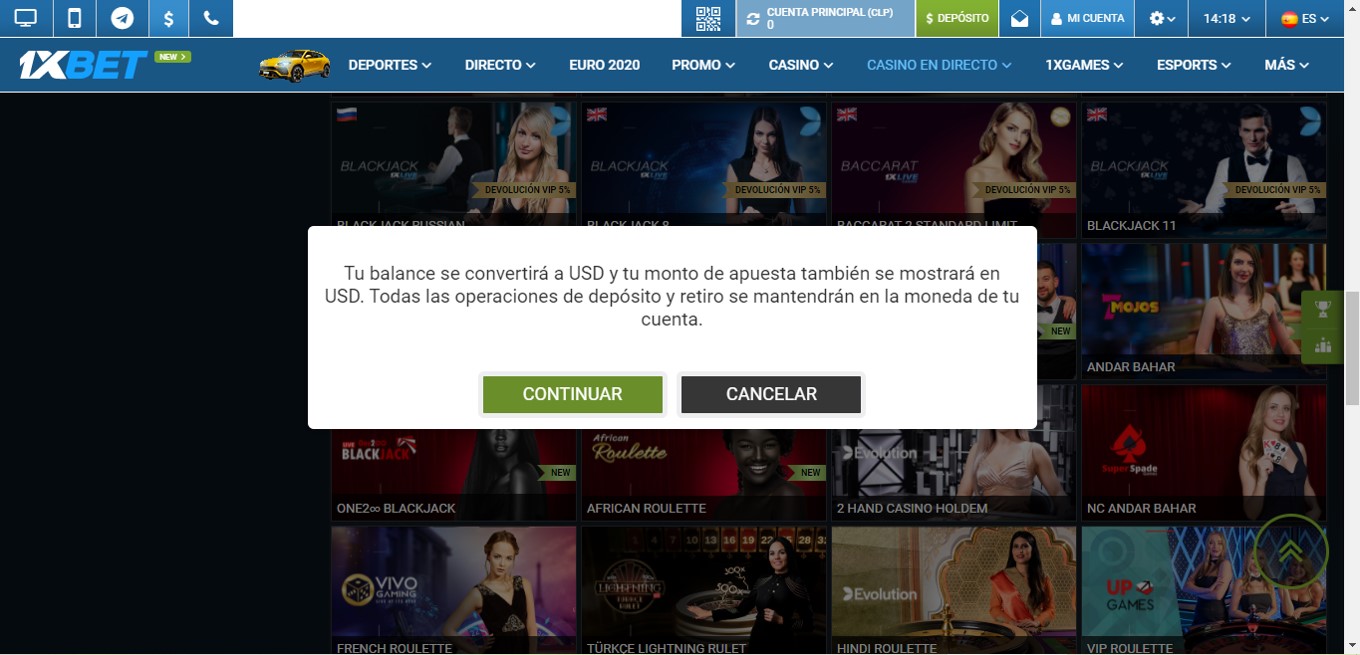Image resolution: width=1360 pixels, height=655 pixels.
Task: Open the mobile app phone icon
Action: point(74,18)
